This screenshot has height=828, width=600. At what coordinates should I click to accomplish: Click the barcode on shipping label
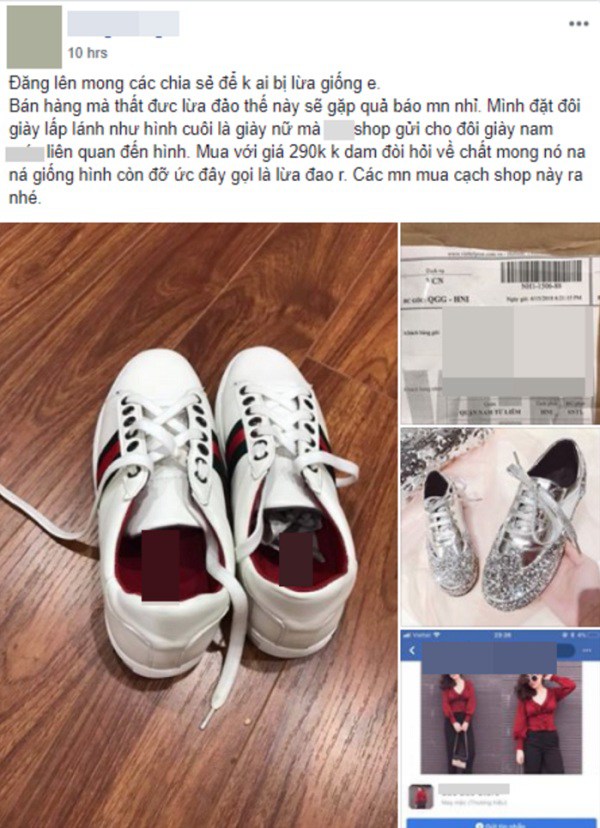point(541,271)
